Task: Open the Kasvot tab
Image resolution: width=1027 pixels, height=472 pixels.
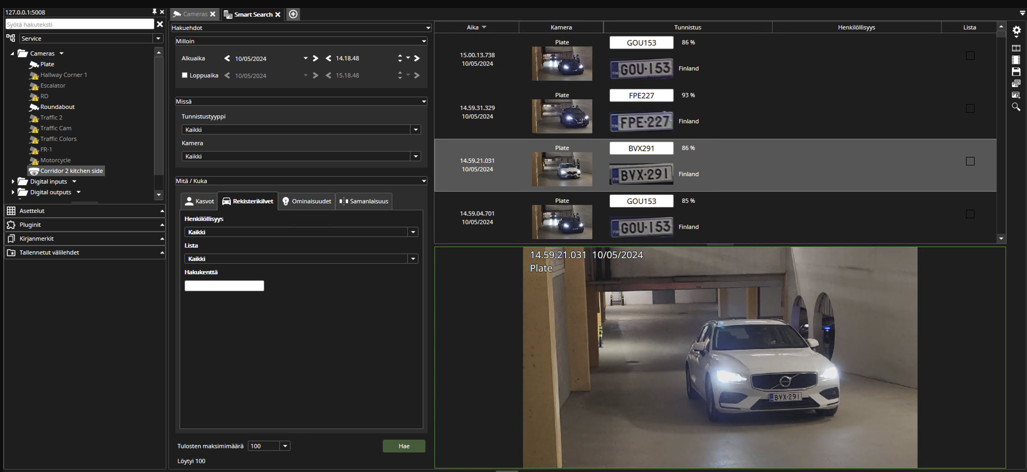Action: (x=199, y=201)
